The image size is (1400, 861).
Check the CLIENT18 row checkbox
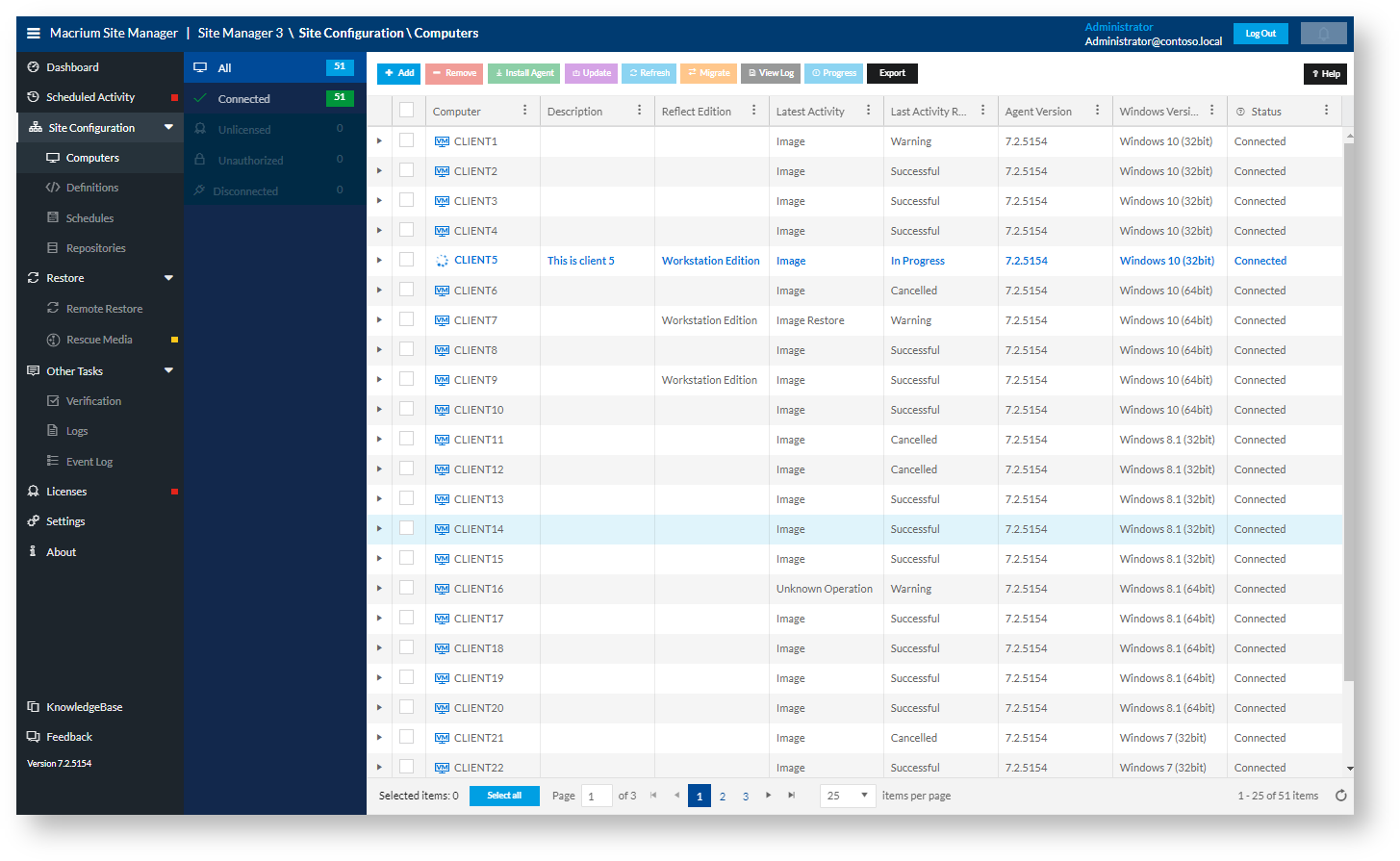pyautogui.click(x=406, y=647)
